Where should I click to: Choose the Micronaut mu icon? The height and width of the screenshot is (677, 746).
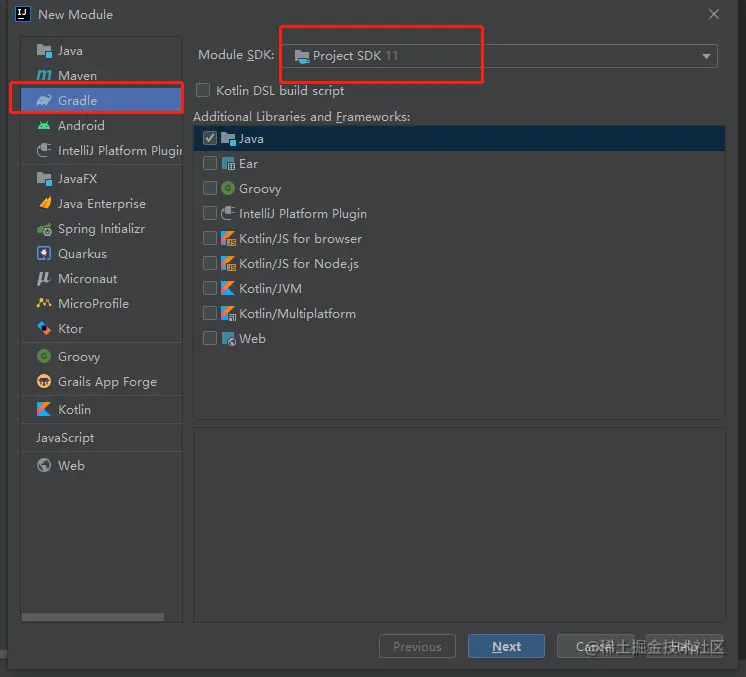coord(44,278)
